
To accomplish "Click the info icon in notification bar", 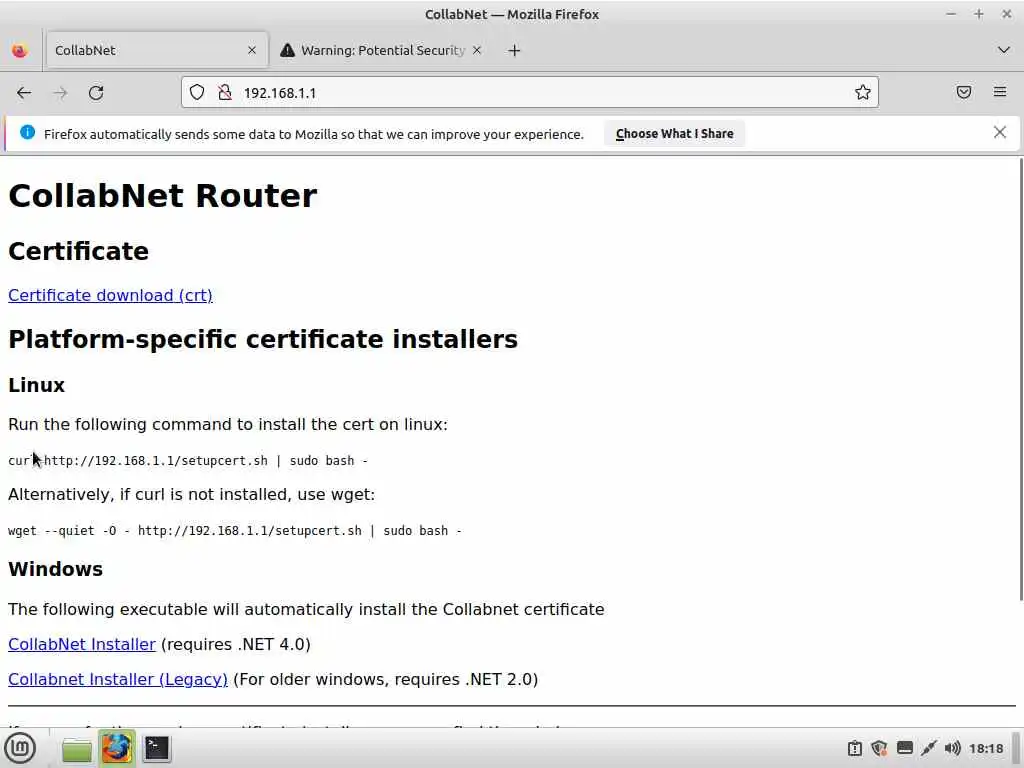I will point(27,133).
